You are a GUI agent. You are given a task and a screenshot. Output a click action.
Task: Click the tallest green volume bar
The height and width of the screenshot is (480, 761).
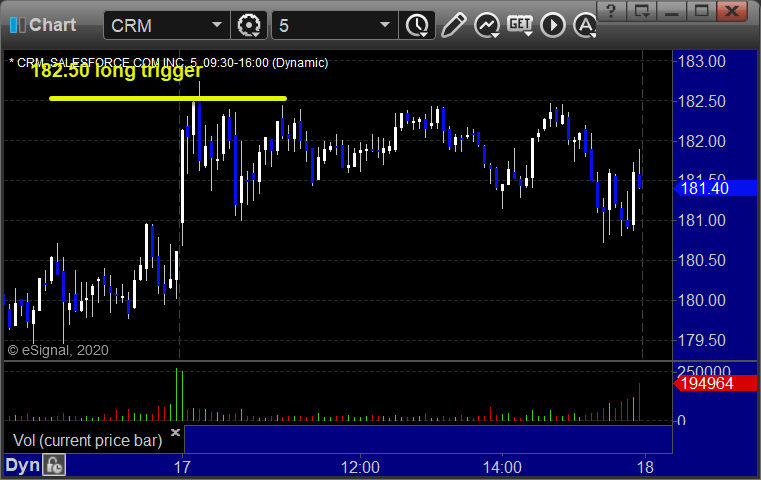click(x=177, y=394)
